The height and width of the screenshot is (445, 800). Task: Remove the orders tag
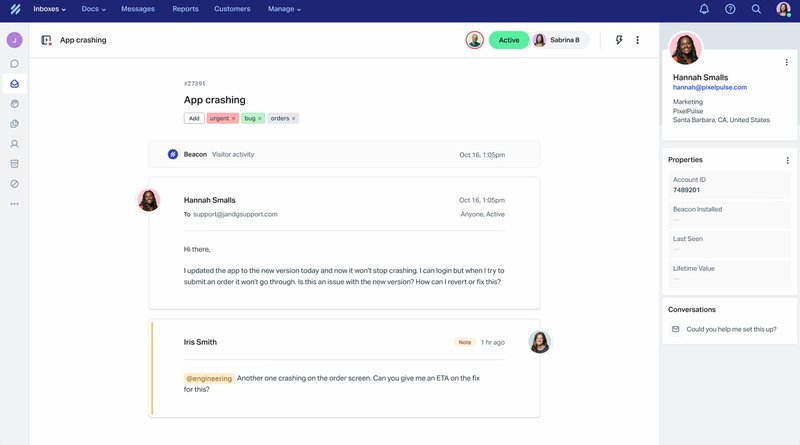click(x=293, y=118)
